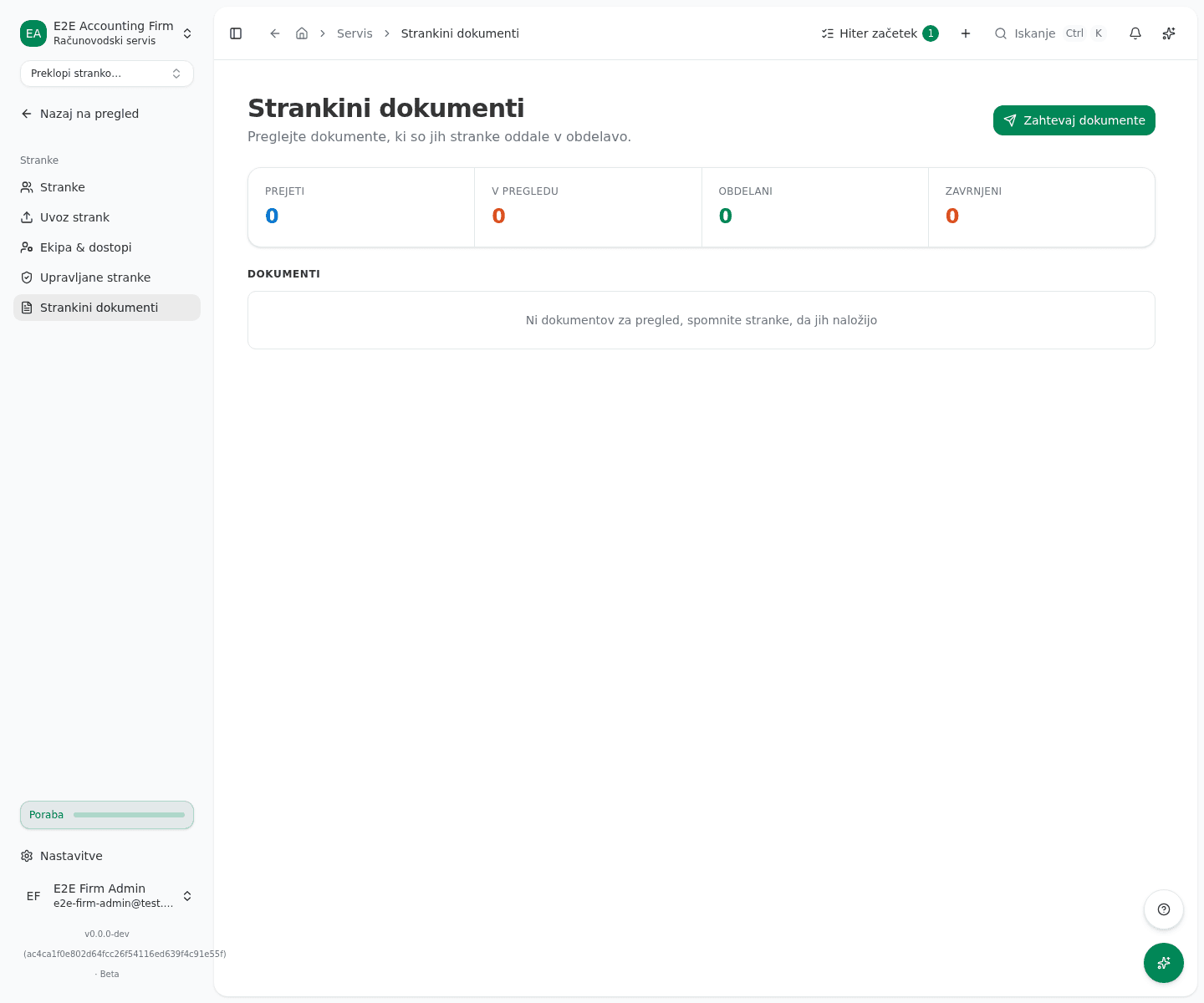Click the Poraba usage bar
This screenshot has width=1204, height=1003.
(107, 815)
